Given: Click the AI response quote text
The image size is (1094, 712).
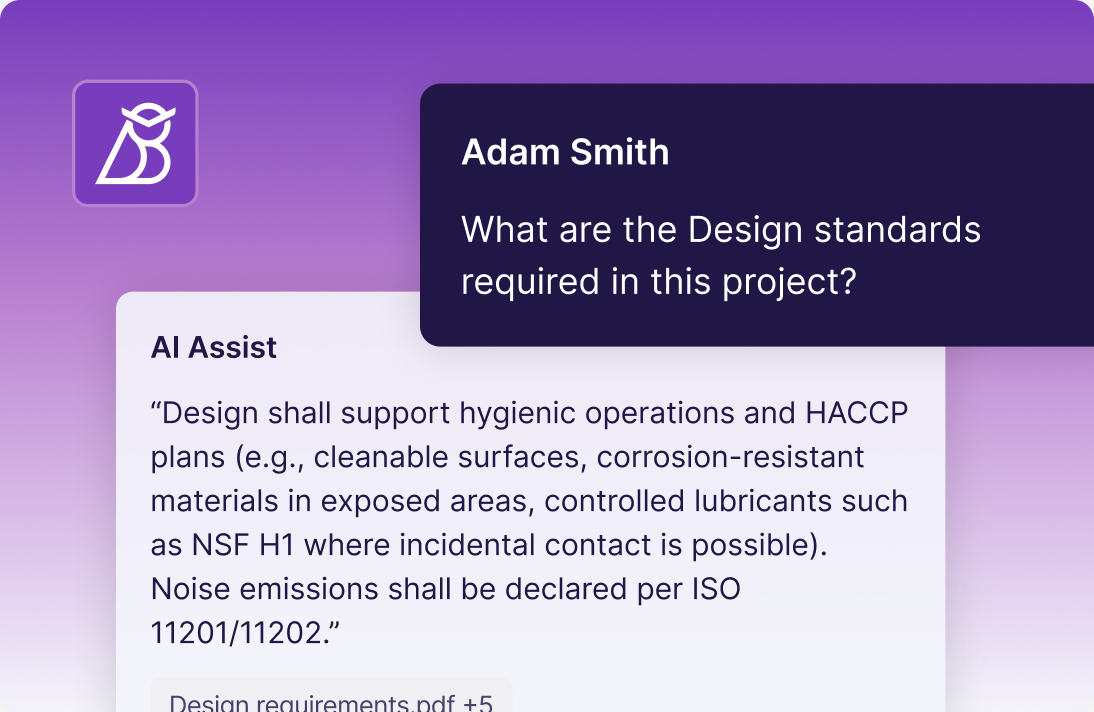Looking at the screenshot, I should point(530,523).
